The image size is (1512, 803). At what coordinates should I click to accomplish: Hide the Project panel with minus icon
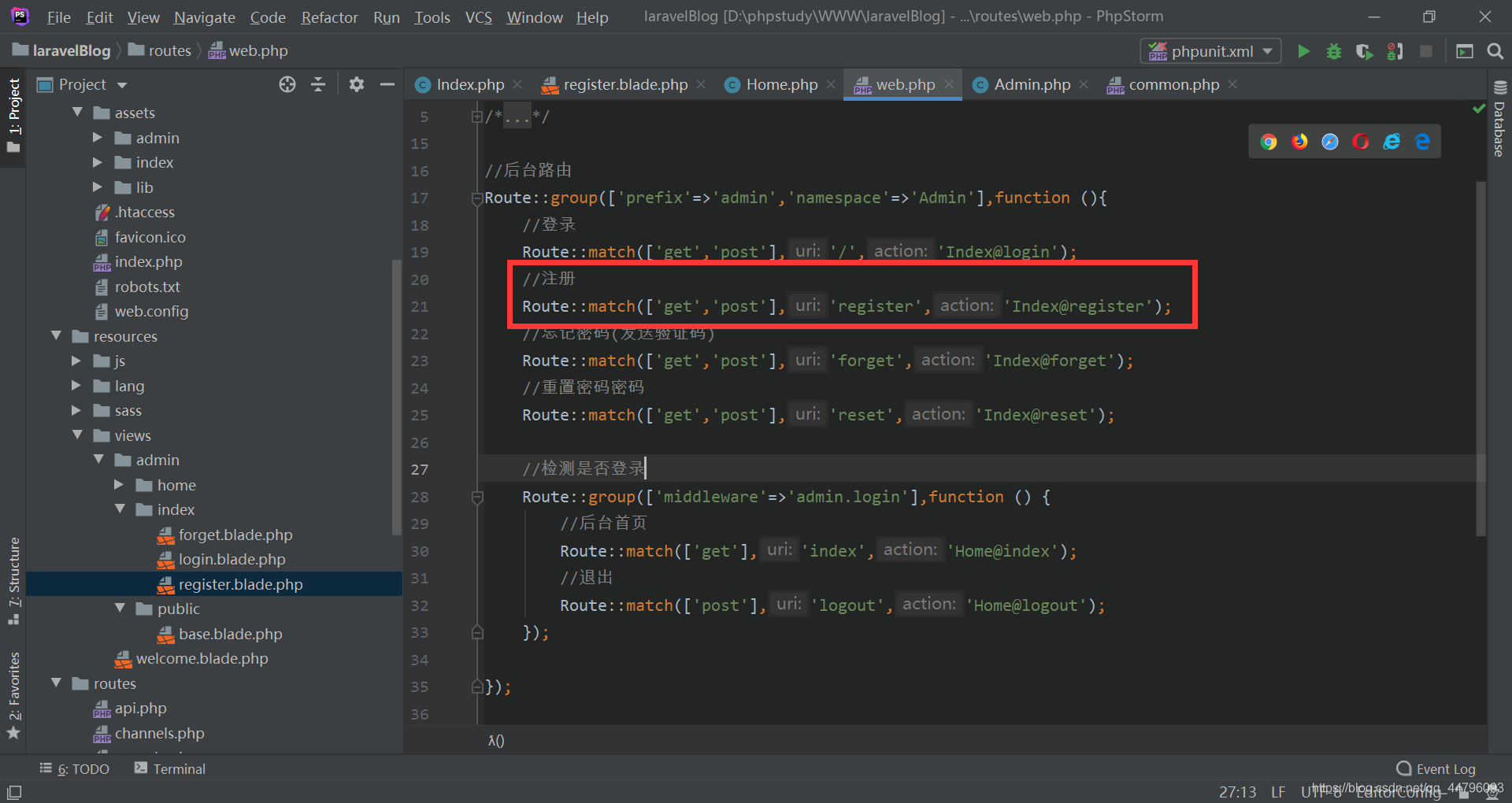(x=387, y=84)
